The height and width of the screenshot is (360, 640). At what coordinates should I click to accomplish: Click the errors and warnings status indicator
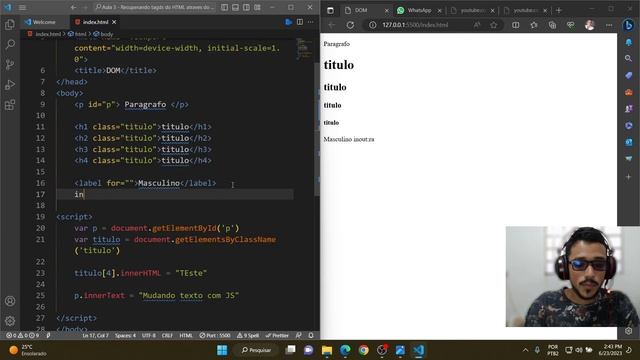22,336
